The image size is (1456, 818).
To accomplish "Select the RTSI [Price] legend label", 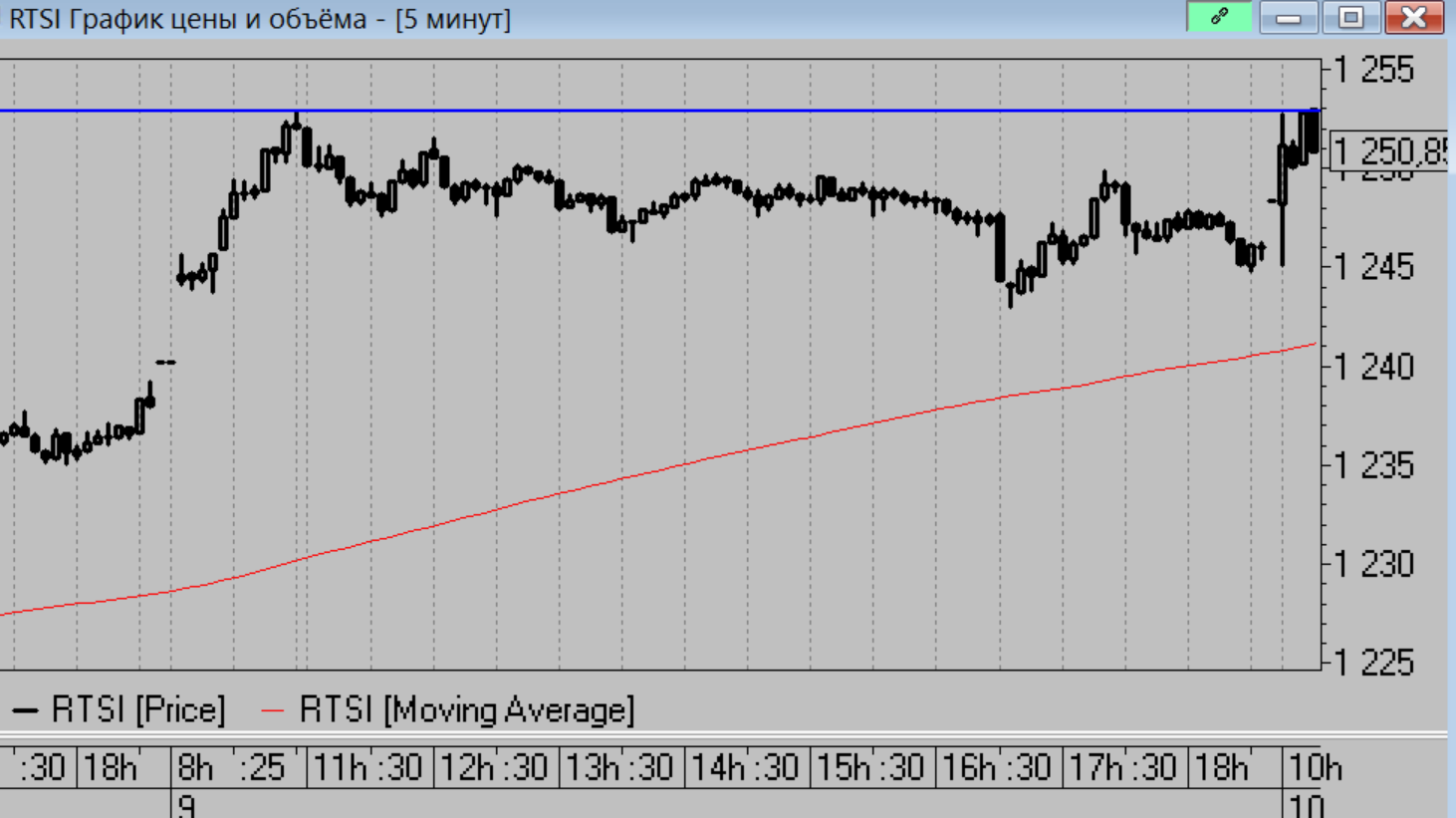I will click(138, 710).
